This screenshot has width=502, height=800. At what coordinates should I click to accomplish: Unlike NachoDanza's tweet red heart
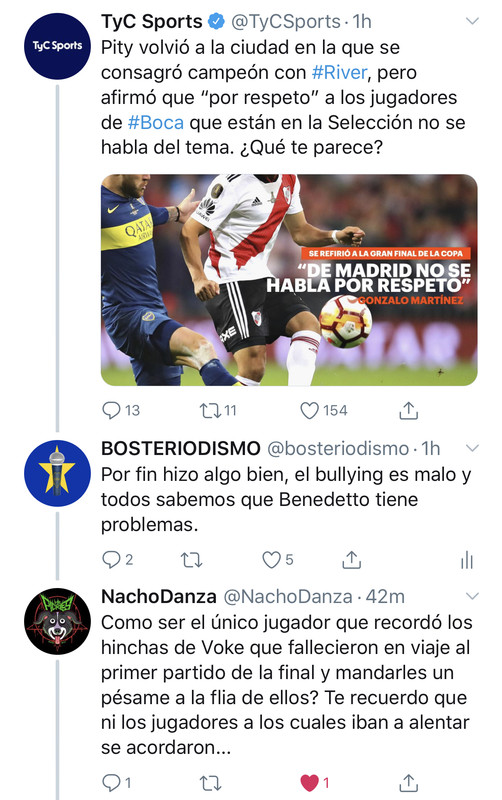click(309, 783)
